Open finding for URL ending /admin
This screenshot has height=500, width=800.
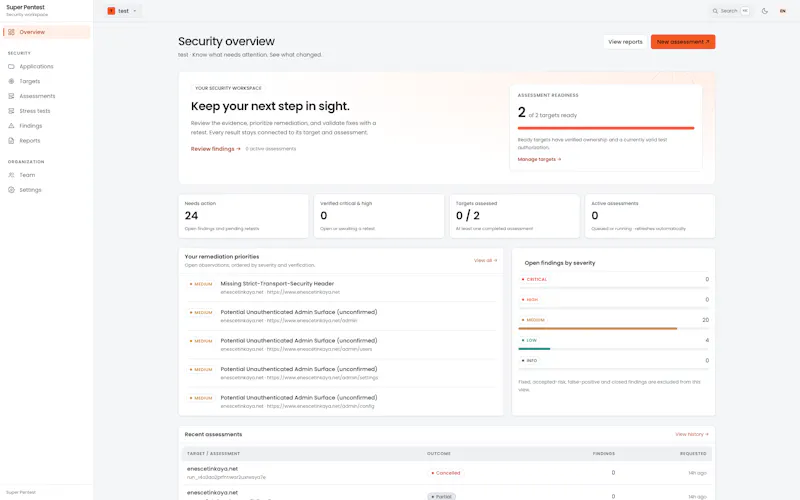pos(341,316)
